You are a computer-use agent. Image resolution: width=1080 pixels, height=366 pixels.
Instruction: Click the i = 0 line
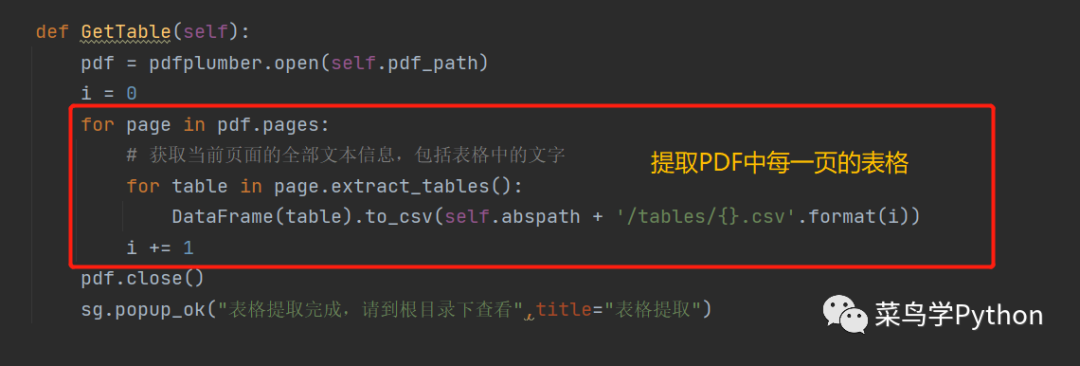pos(109,94)
